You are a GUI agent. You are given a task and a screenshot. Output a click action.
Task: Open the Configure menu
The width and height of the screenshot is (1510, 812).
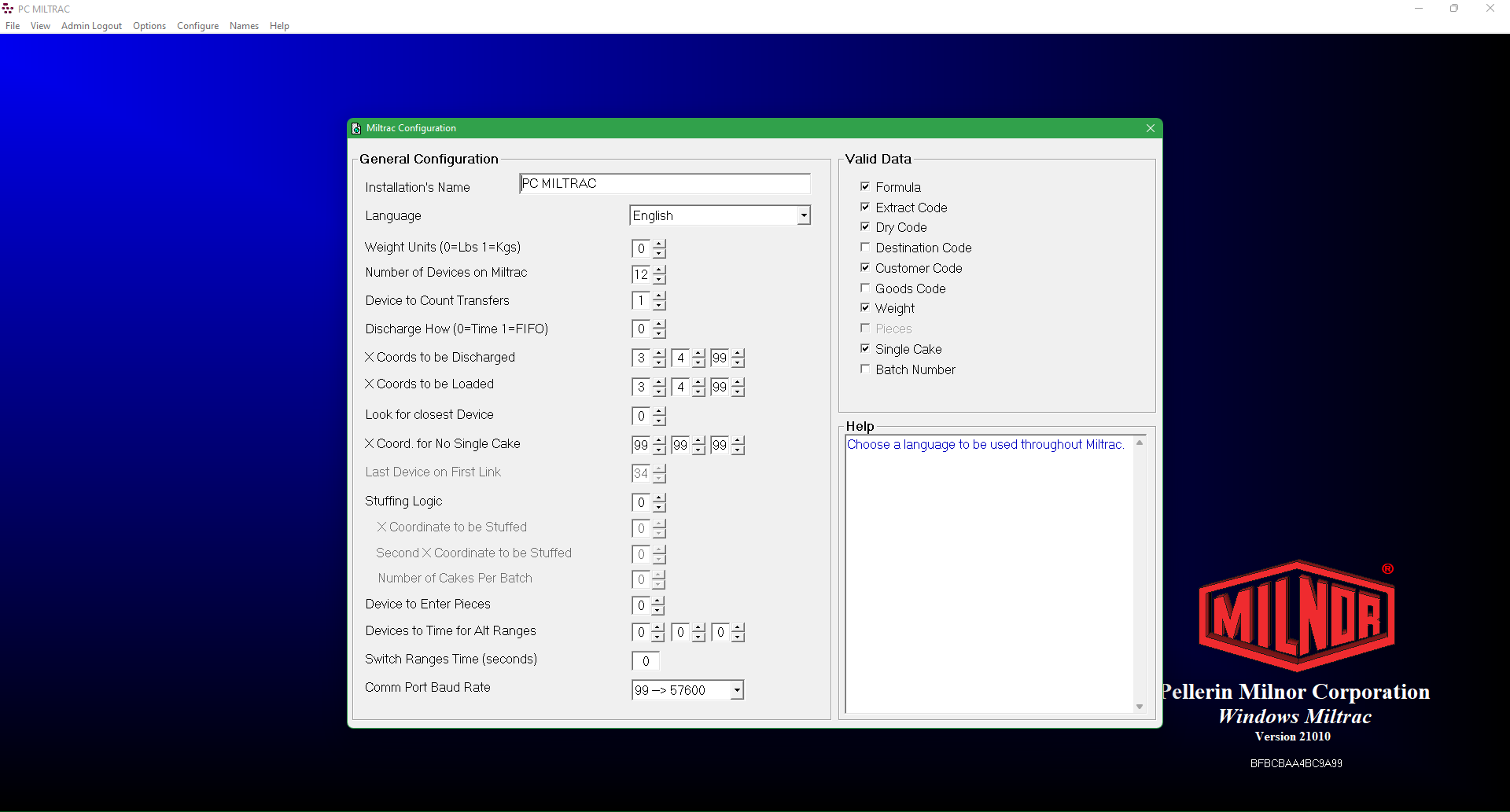(197, 26)
